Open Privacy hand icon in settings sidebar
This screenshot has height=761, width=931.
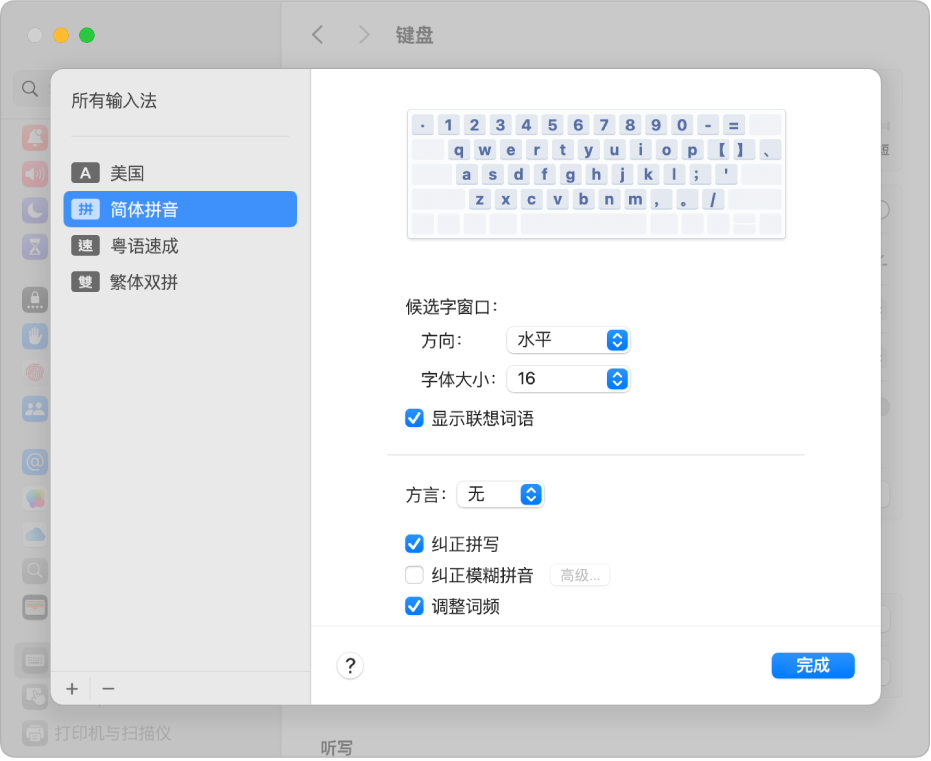pyautogui.click(x=35, y=336)
